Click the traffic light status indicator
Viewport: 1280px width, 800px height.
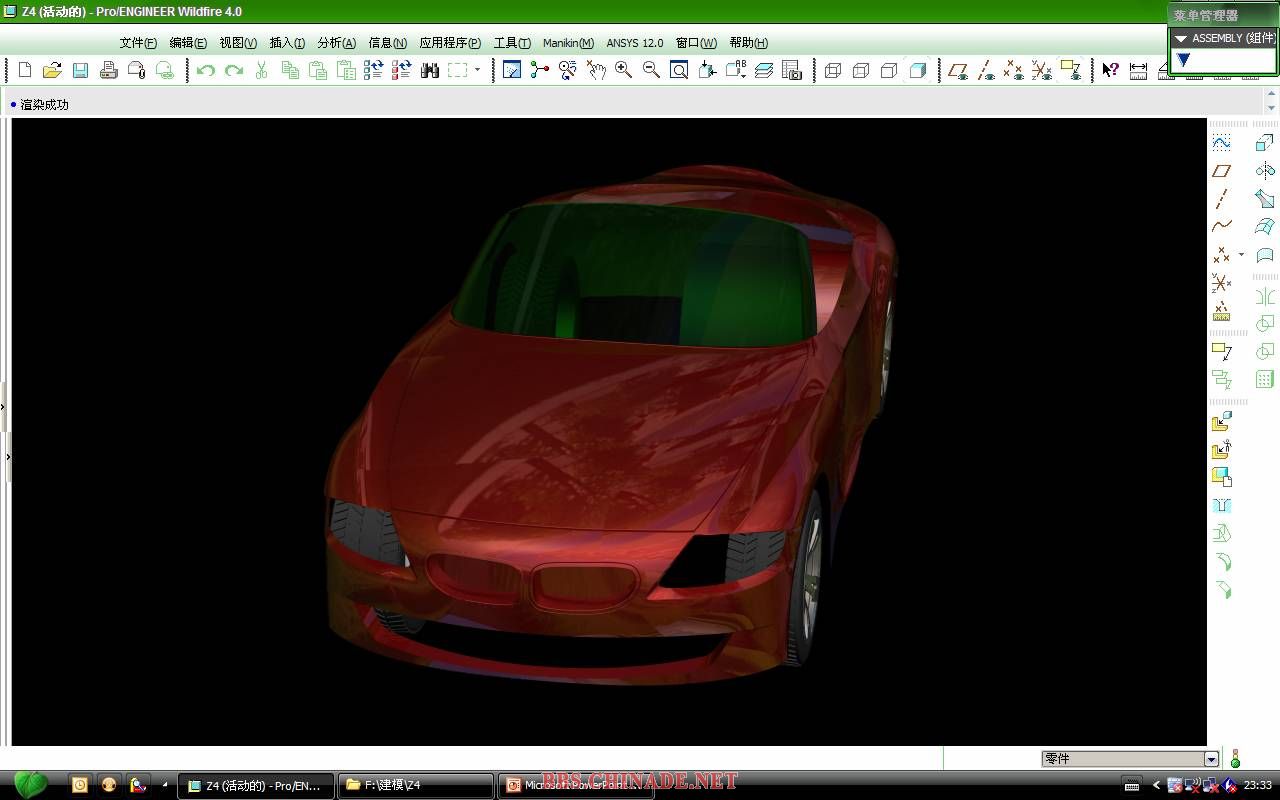1235,759
